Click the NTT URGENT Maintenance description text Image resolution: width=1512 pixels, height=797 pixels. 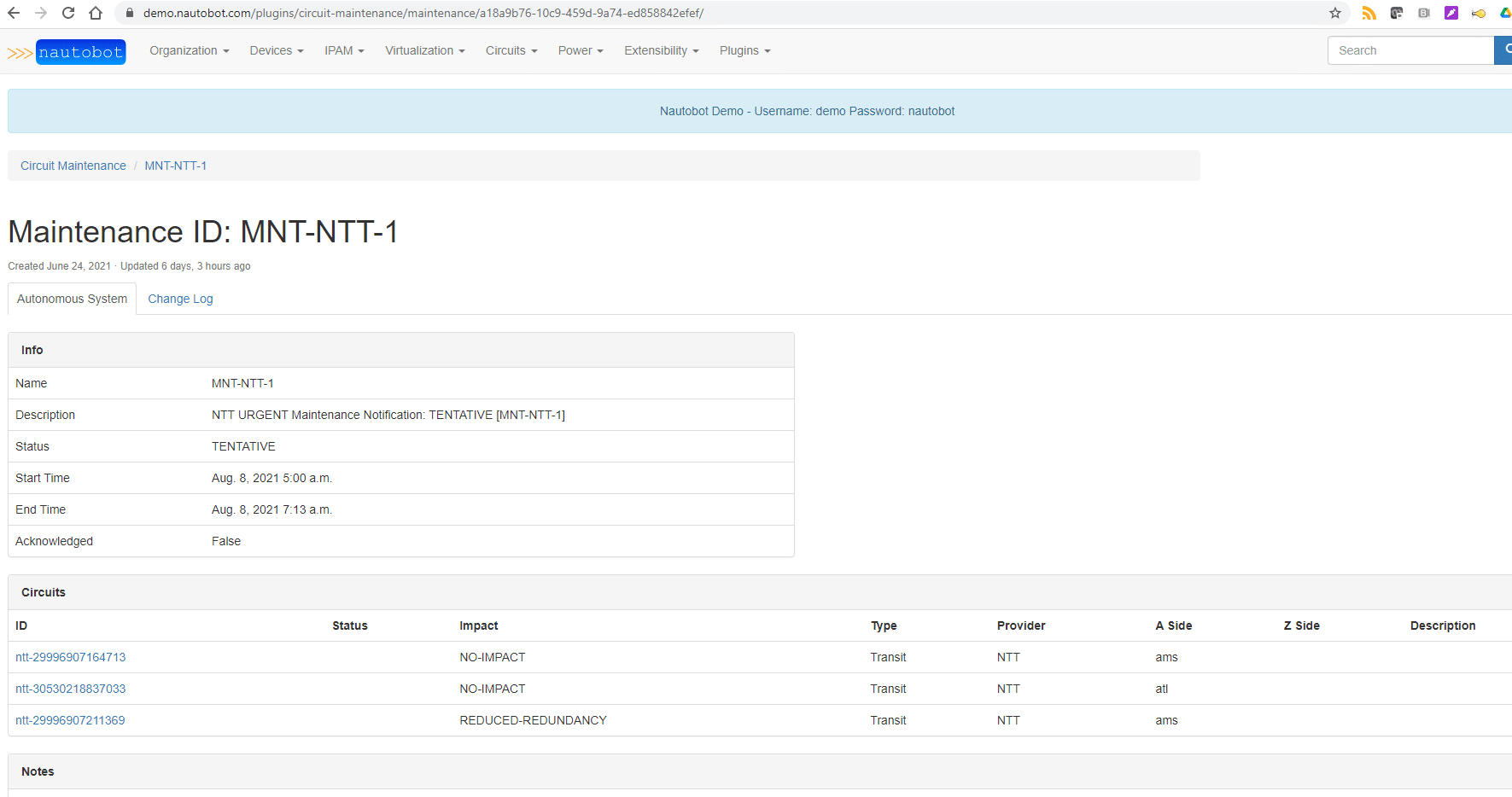click(x=388, y=415)
